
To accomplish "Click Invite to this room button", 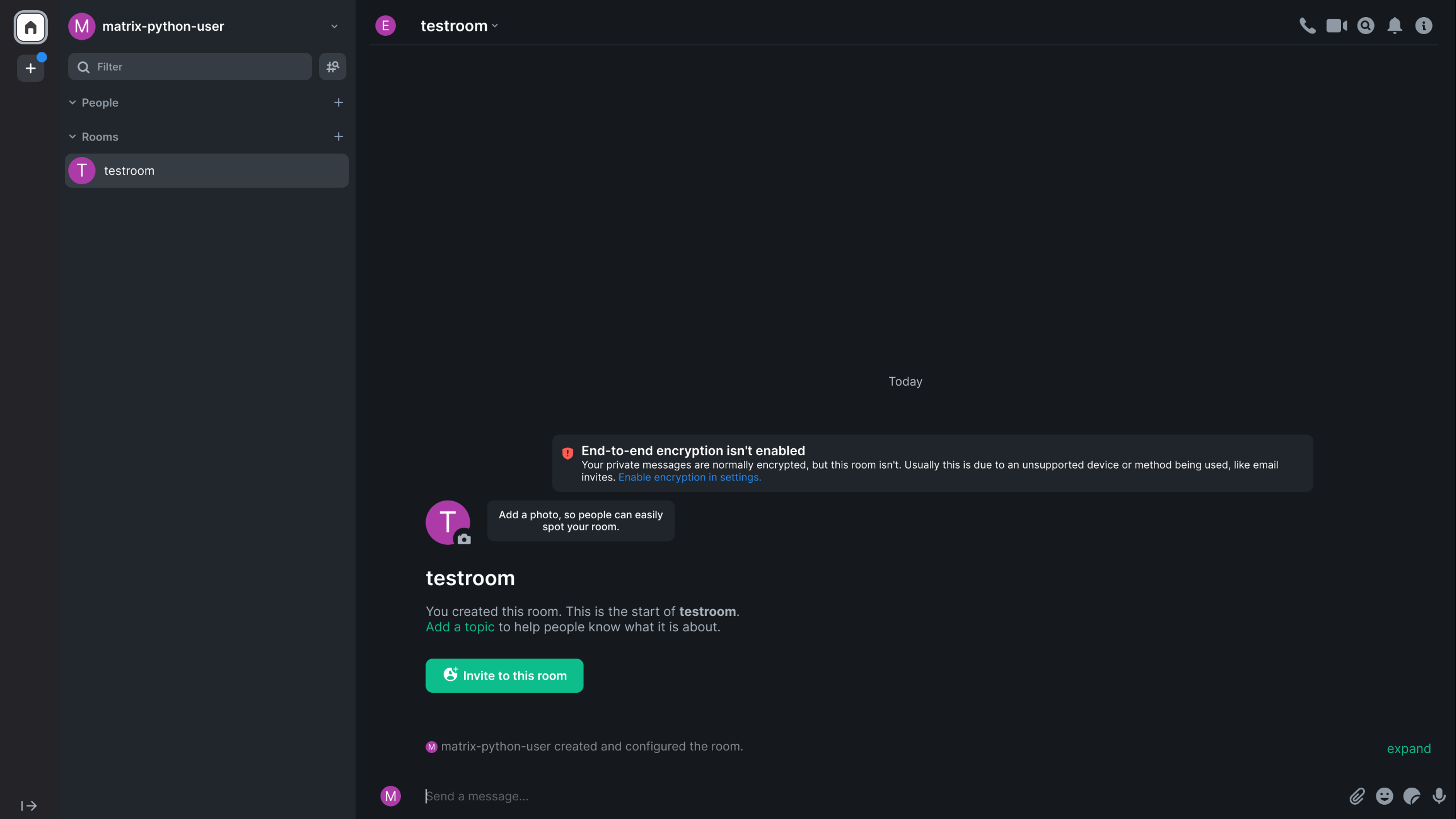I will [x=504, y=675].
